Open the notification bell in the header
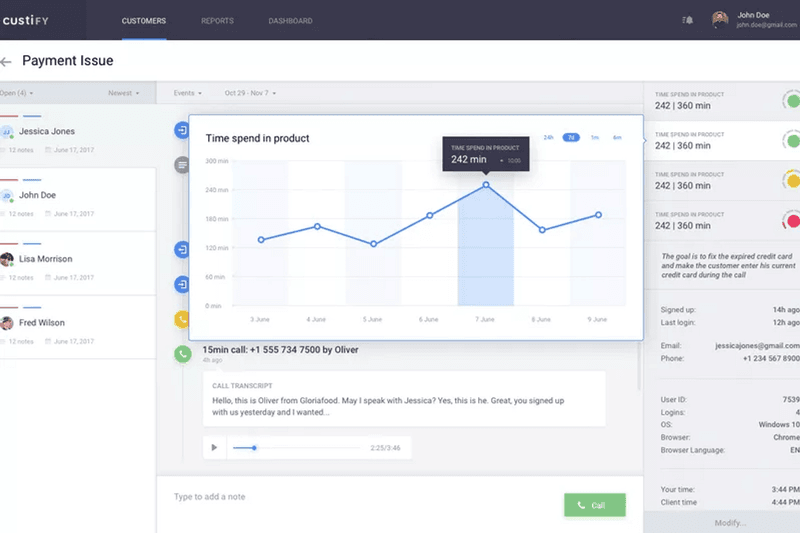Screen dimensions: 800x533 (x=688, y=20)
